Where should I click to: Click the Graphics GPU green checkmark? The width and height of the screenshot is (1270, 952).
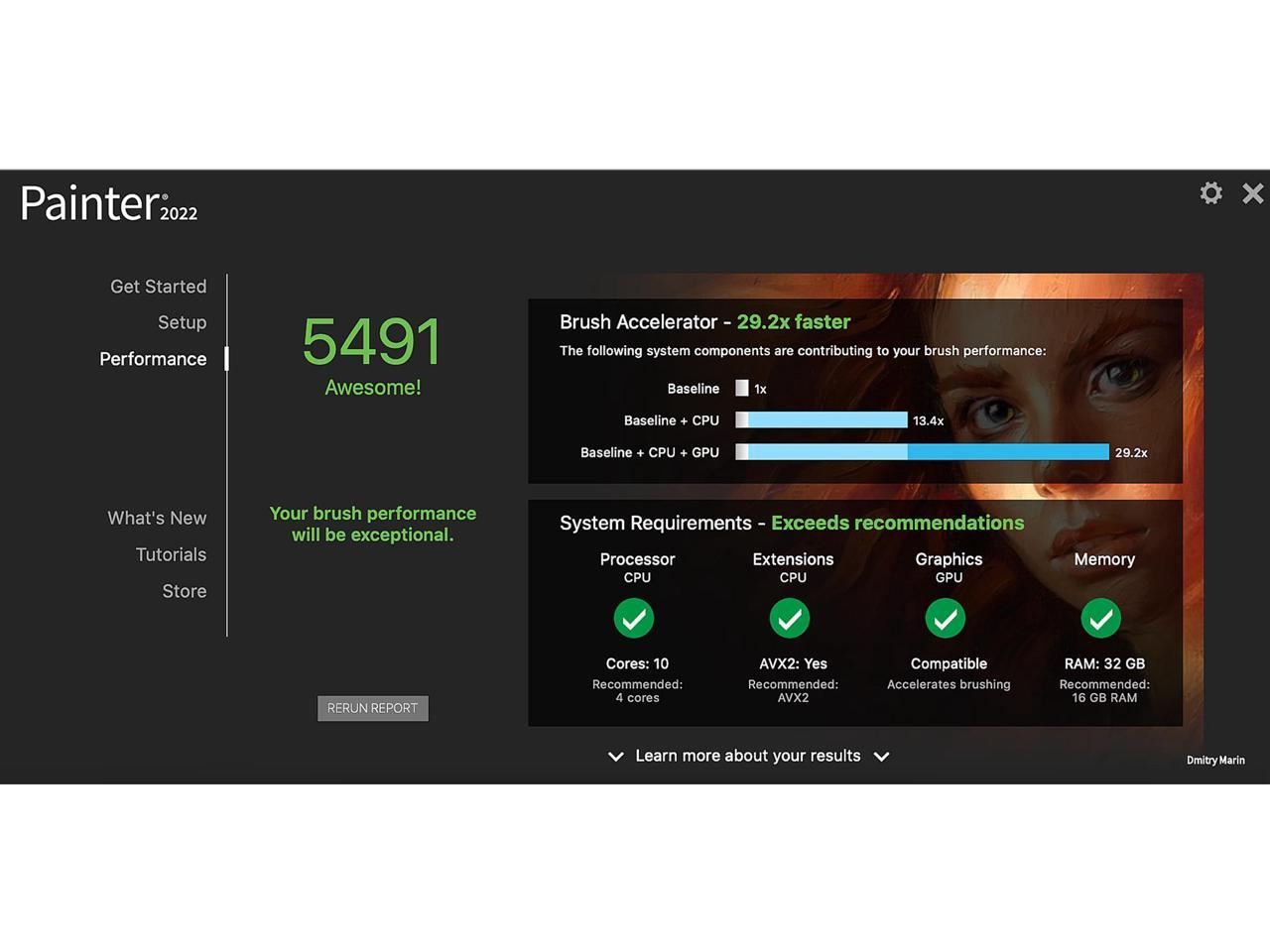pos(946,619)
